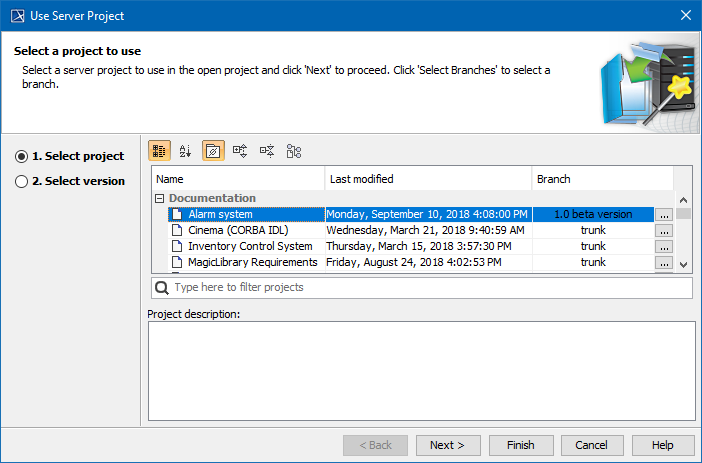
Task: Click the Cinema (CORBA IDL) file icon
Action: point(177,230)
